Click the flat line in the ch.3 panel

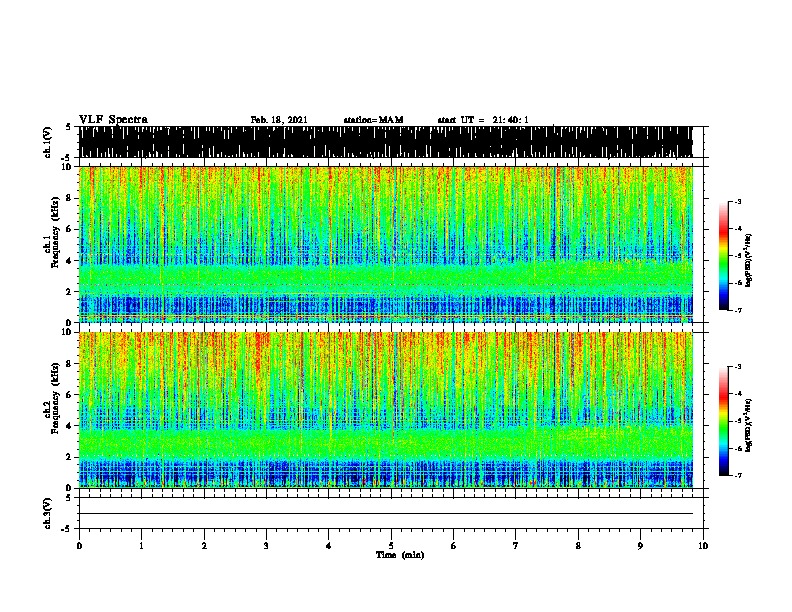pos(386,514)
